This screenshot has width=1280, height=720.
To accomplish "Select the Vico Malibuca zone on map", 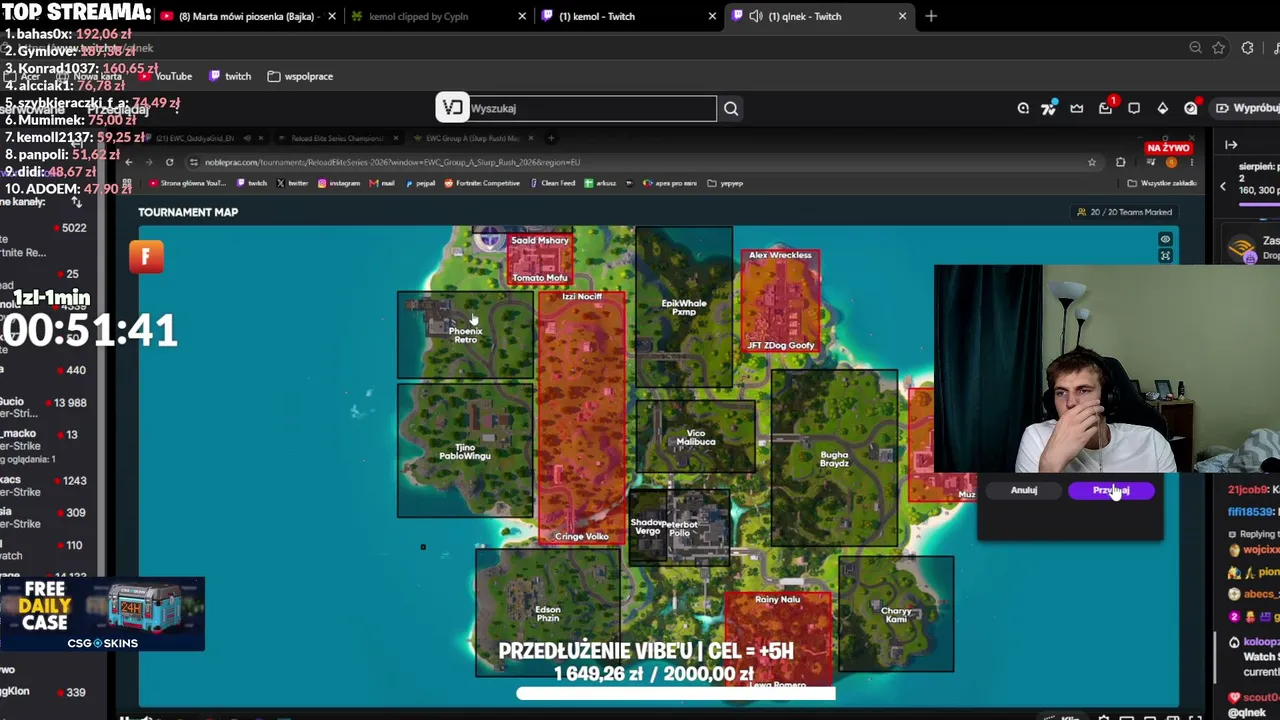I will tap(696, 438).
